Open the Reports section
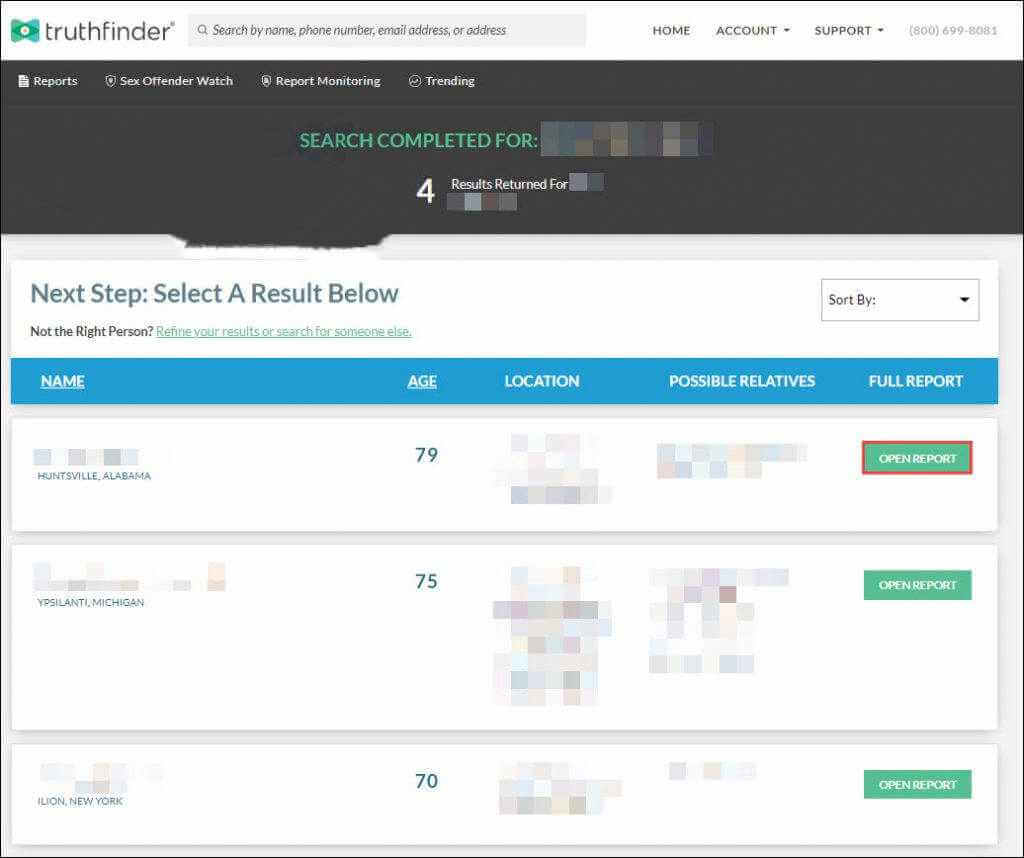This screenshot has height=858, width=1024. click(x=48, y=81)
